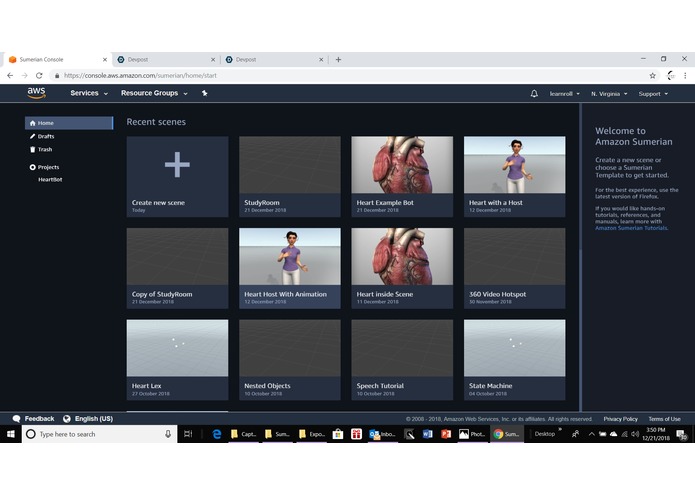
Task: Change language via English (US)
Action: click(88, 419)
